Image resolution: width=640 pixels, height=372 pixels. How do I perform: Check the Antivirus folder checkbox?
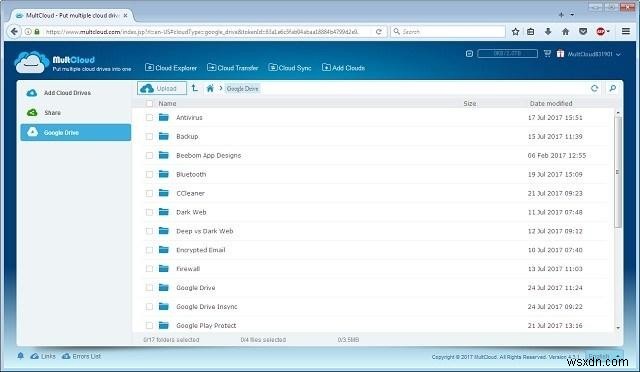click(x=149, y=118)
